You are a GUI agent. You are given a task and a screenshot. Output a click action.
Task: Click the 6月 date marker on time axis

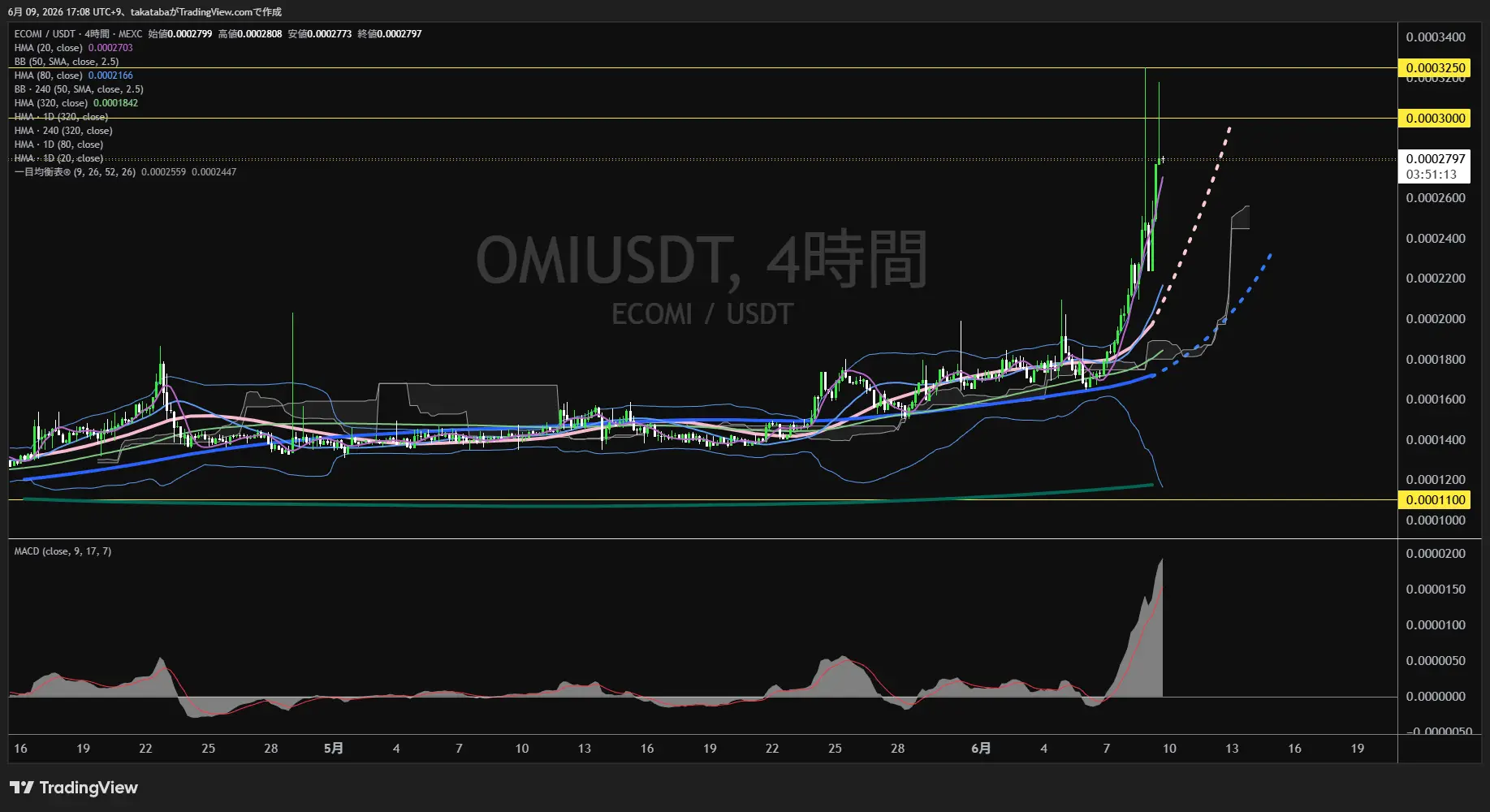click(x=981, y=749)
